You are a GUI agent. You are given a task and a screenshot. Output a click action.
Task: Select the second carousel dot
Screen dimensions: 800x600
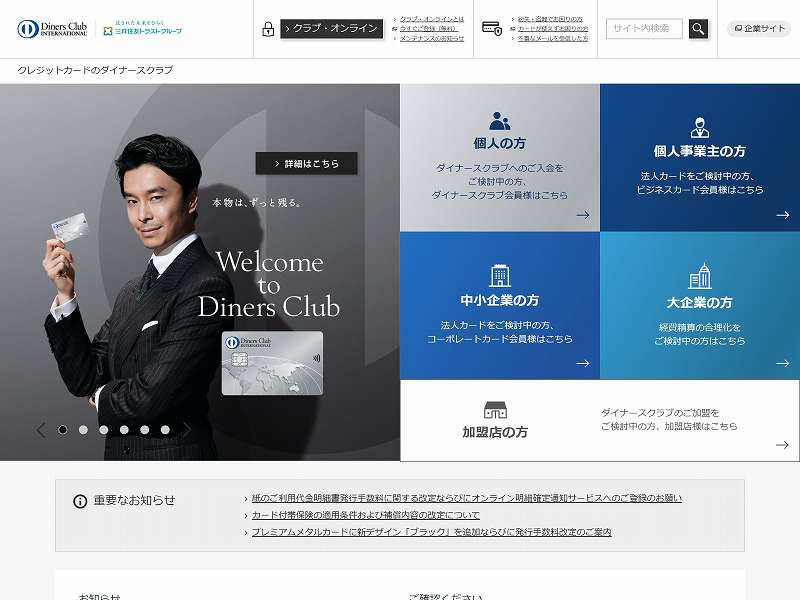83,430
